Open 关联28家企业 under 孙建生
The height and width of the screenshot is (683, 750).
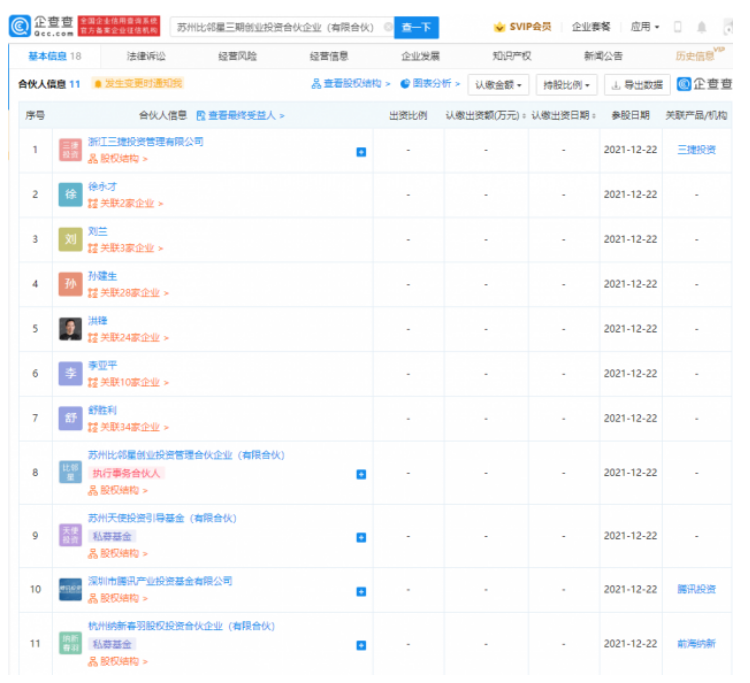point(128,293)
